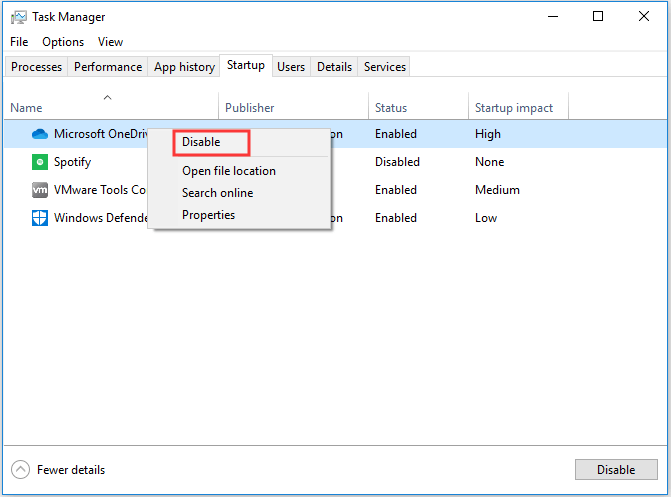
Task: Select the VMware Tools row name
Action: (x=100, y=190)
